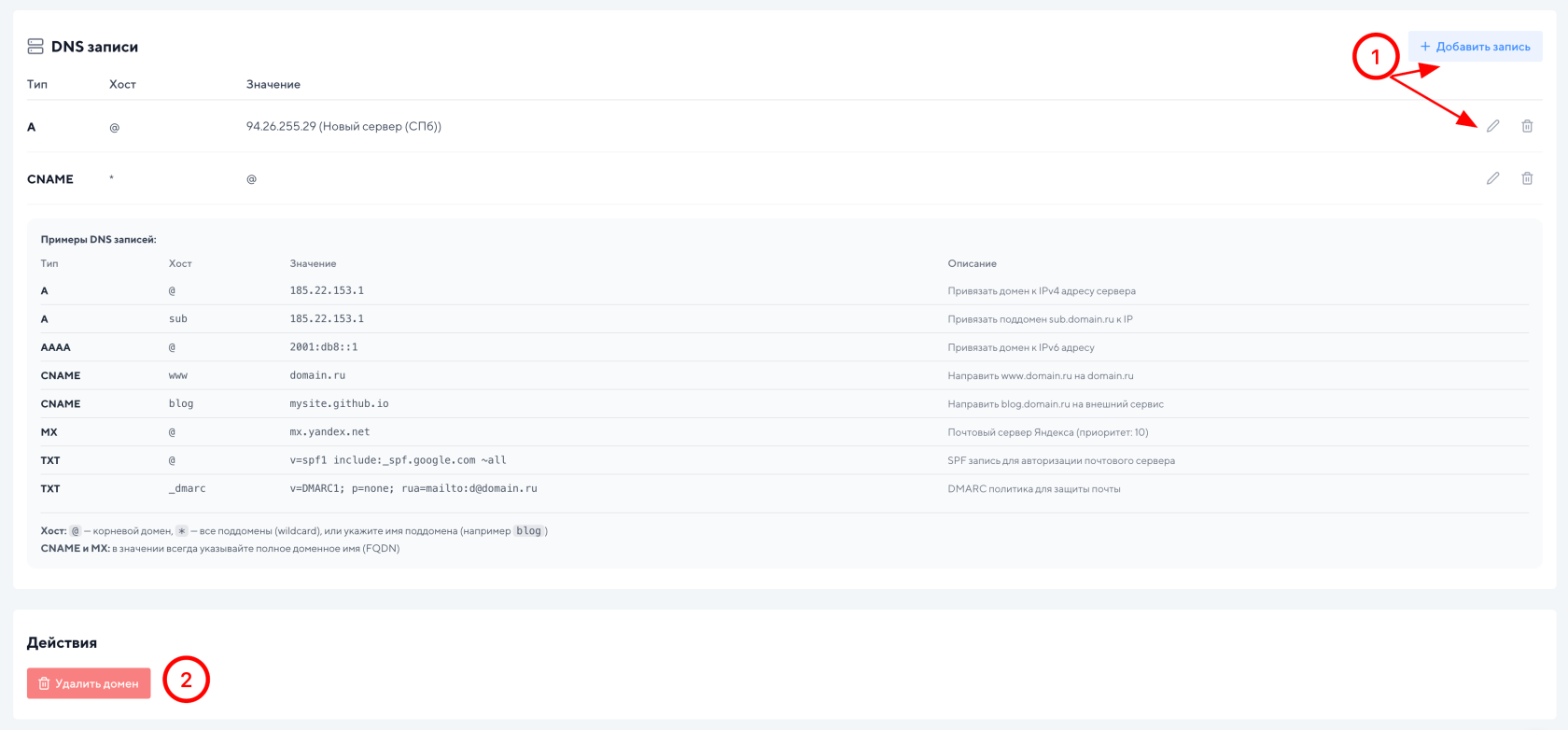Click the Привязать домен к IPv4 description
The height and width of the screenshot is (730, 1568).
point(1042,291)
